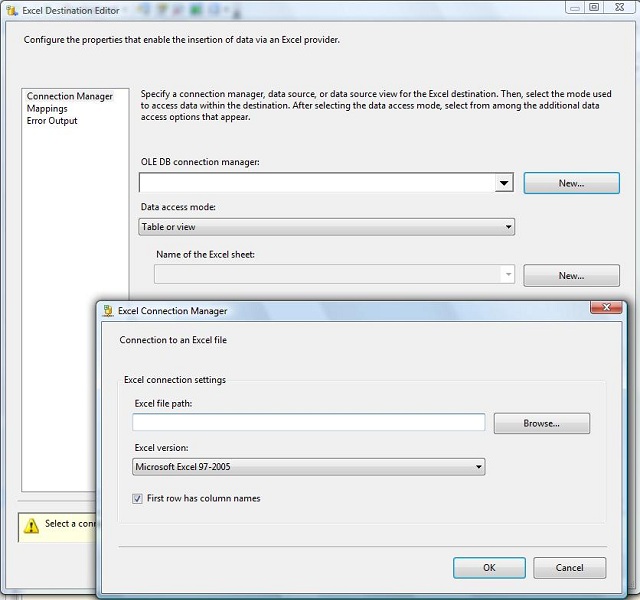Image resolution: width=640 pixels, height=600 pixels.
Task: Open the Excel version dropdown
Action: point(309,467)
